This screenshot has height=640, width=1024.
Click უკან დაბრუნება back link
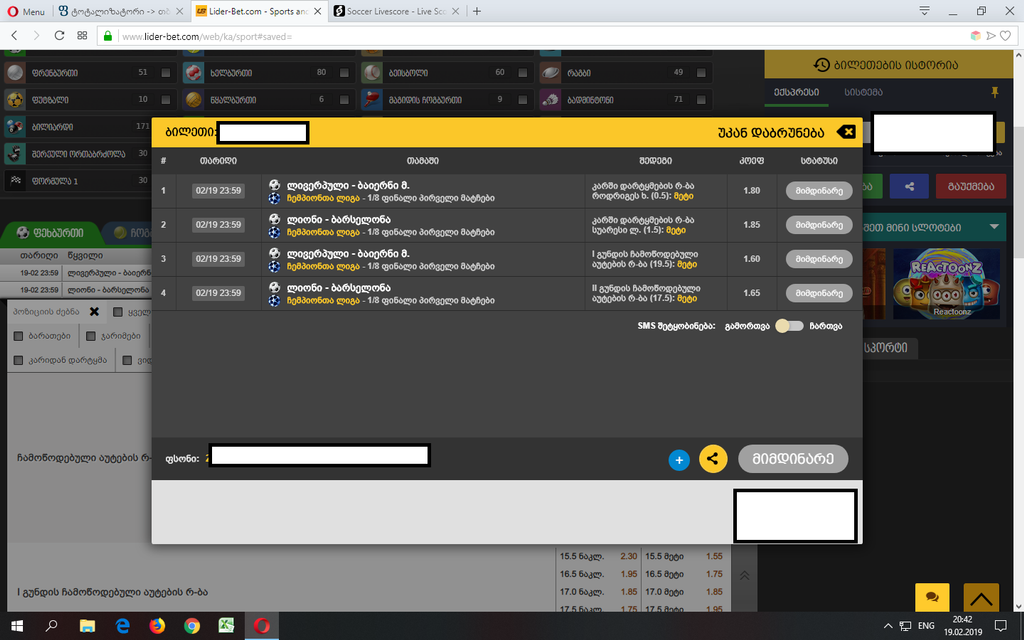(771, 133)
